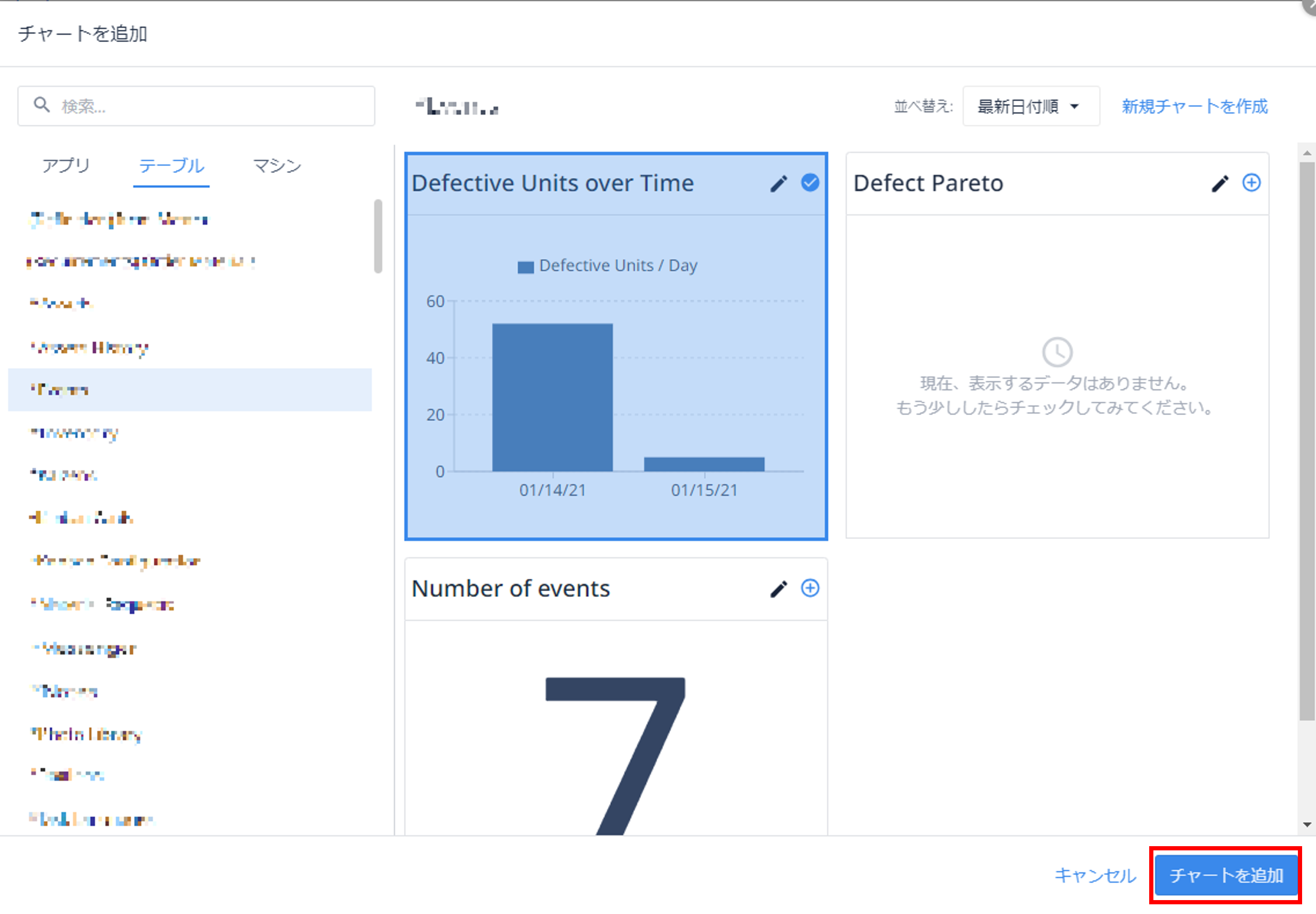Open the マシン tab
Viewport: 1316px width, 914px height.
tap(277, 166)
